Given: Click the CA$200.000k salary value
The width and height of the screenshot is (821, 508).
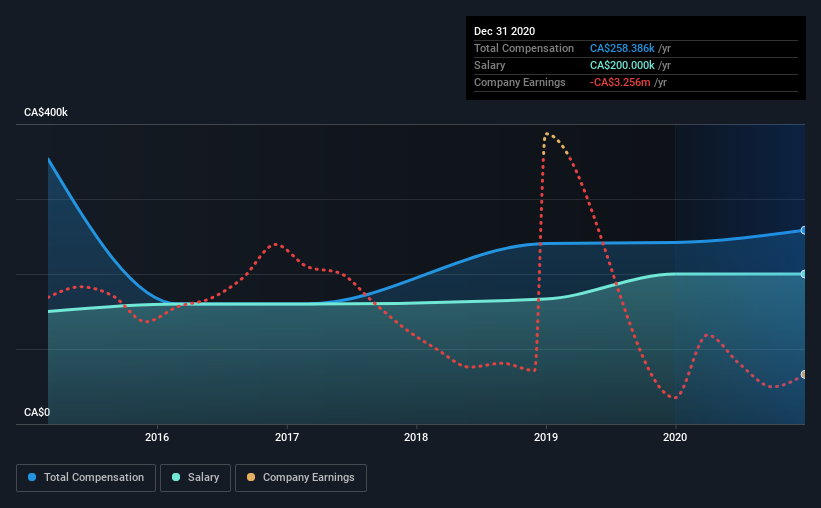Looking at the screenshot, I should [x=622, y=65].
